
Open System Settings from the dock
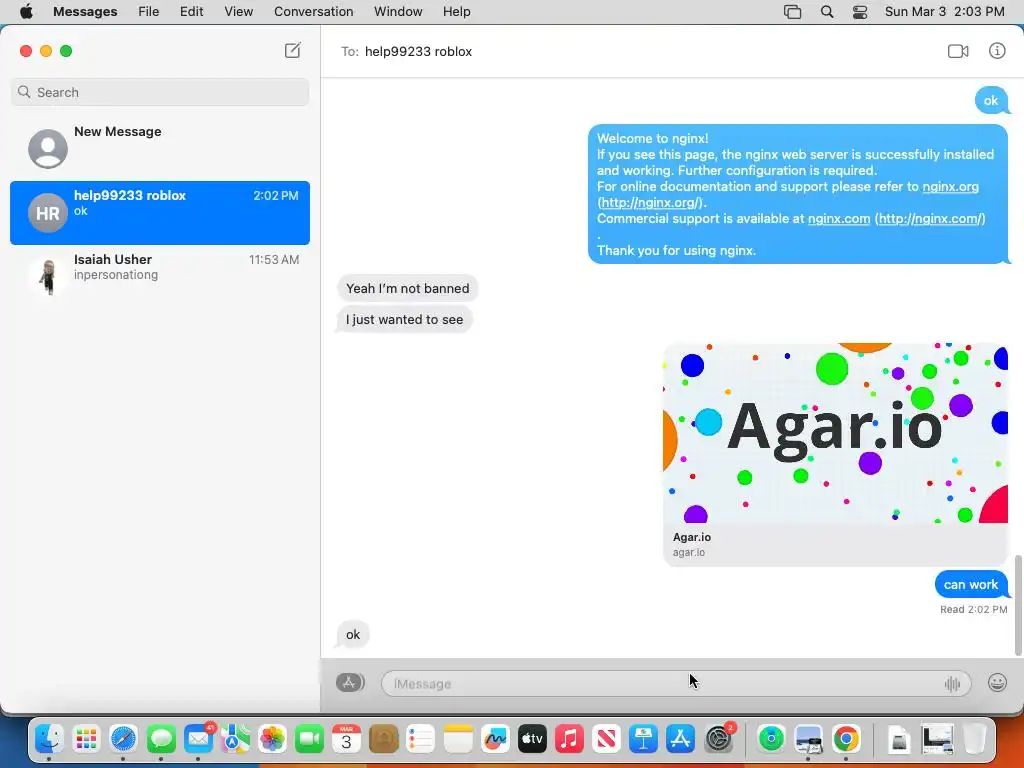click(718, 739)
